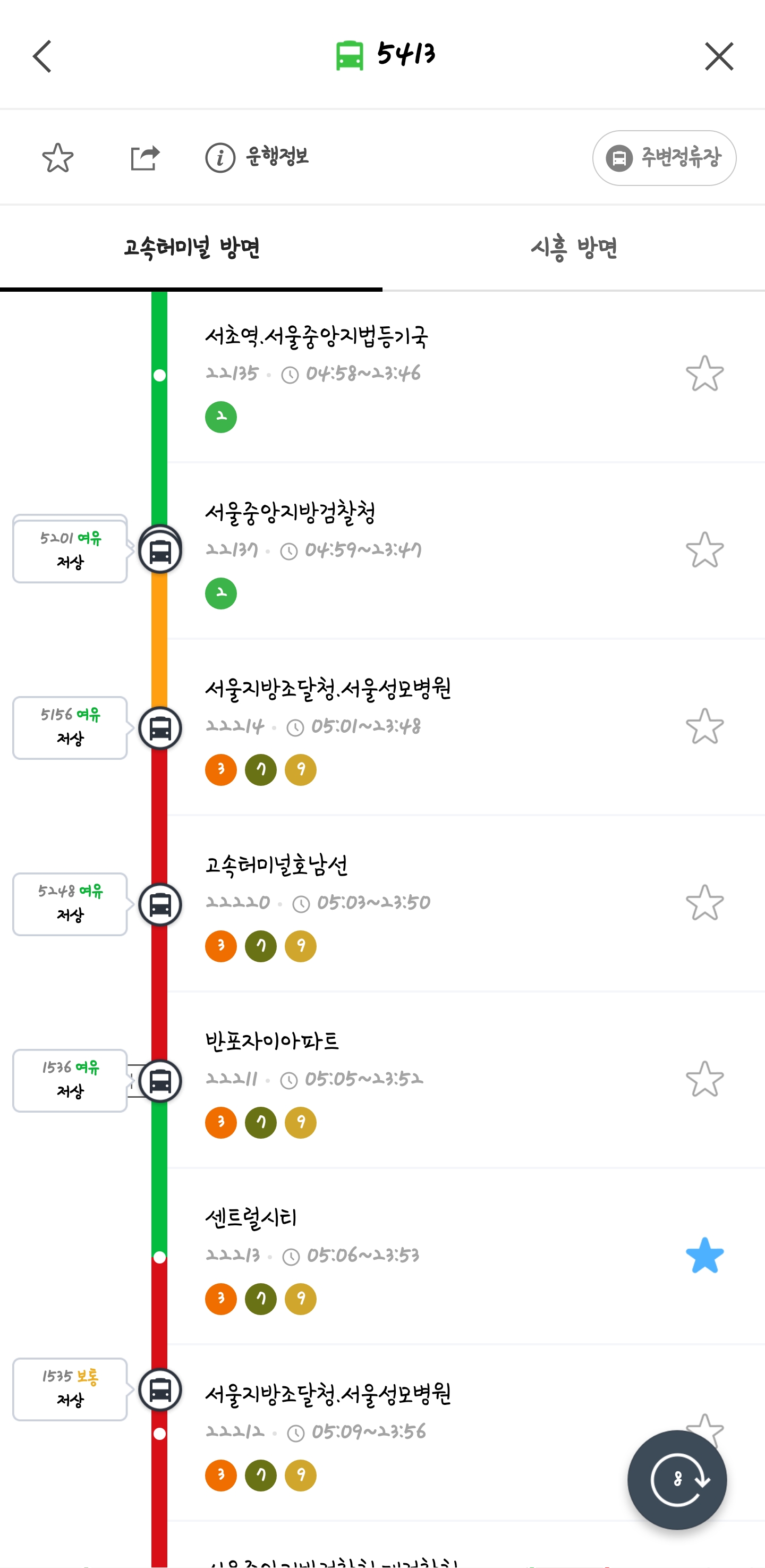Favorite the 고속터미널호남선 stop star
Image resolution: width=765 pixels, height=1568 pixels.
[x=704, y=902]
